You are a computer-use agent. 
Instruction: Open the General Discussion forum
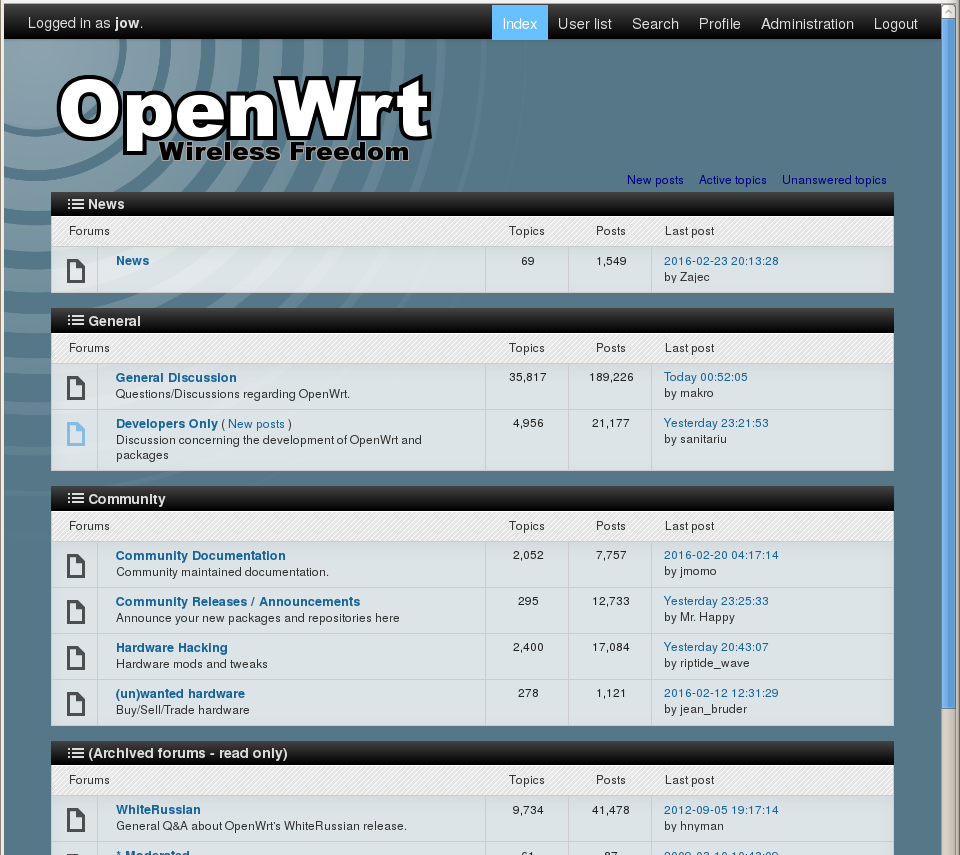(x=176, y=378)
